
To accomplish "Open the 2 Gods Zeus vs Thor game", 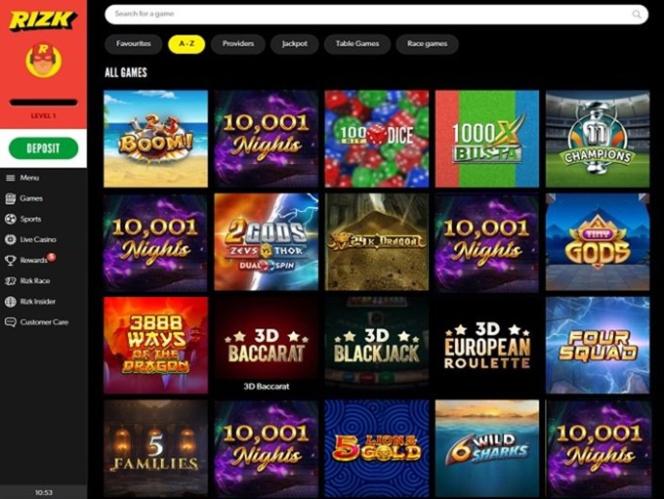I will (266, 242).
